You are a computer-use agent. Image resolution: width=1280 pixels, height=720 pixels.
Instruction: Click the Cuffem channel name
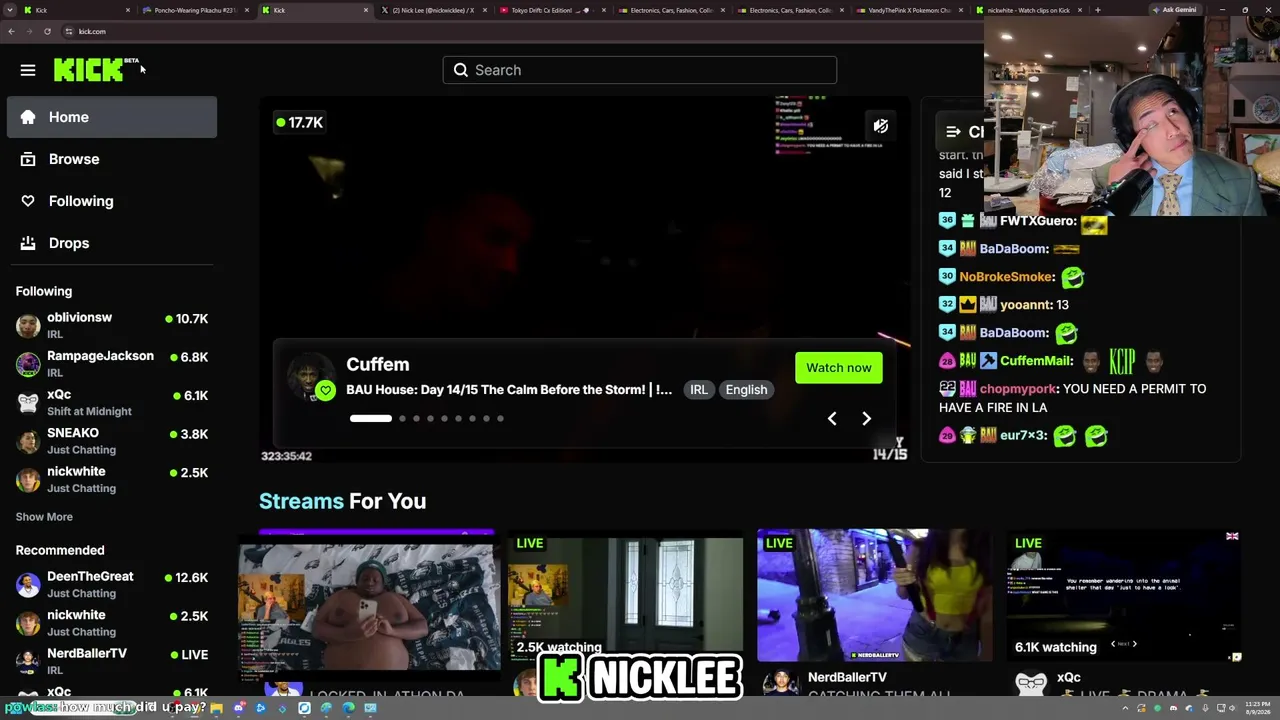click(378, 364)
